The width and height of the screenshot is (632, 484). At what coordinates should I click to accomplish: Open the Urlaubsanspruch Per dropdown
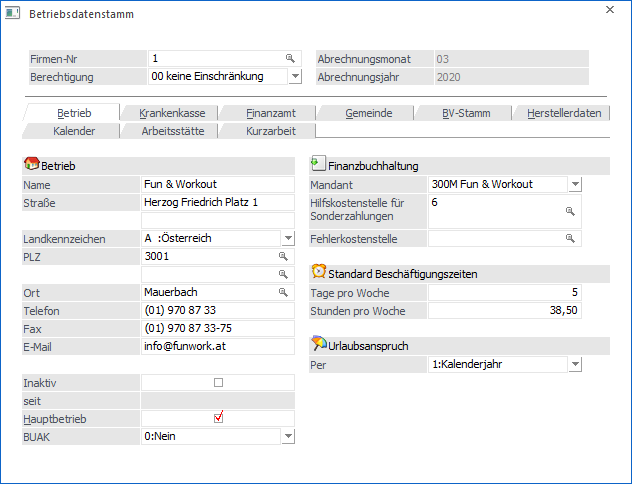[x=575, y=365]
